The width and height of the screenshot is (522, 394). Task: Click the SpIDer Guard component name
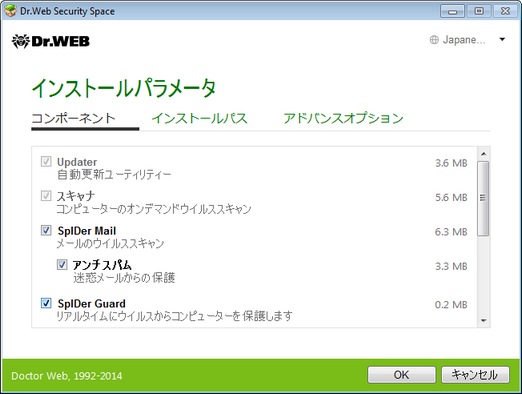point(92,304)
